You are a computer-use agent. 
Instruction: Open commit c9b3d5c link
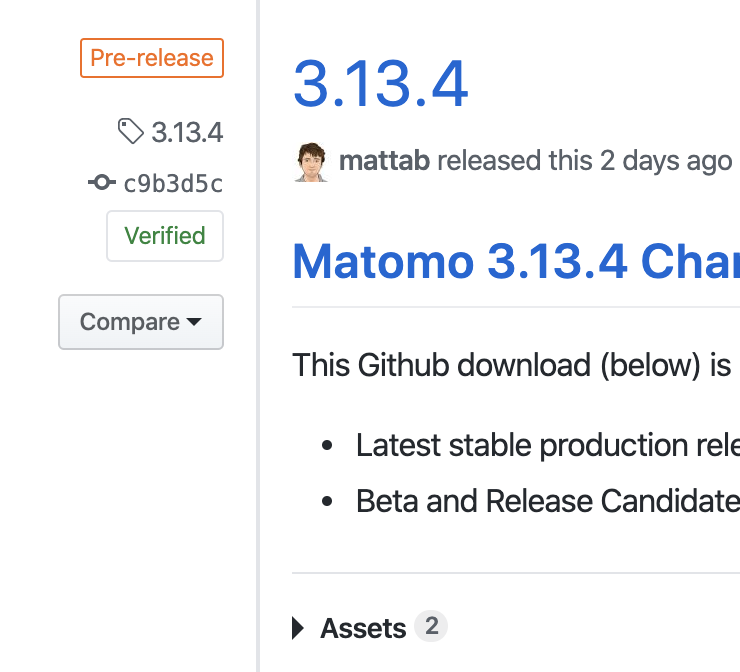173,184
